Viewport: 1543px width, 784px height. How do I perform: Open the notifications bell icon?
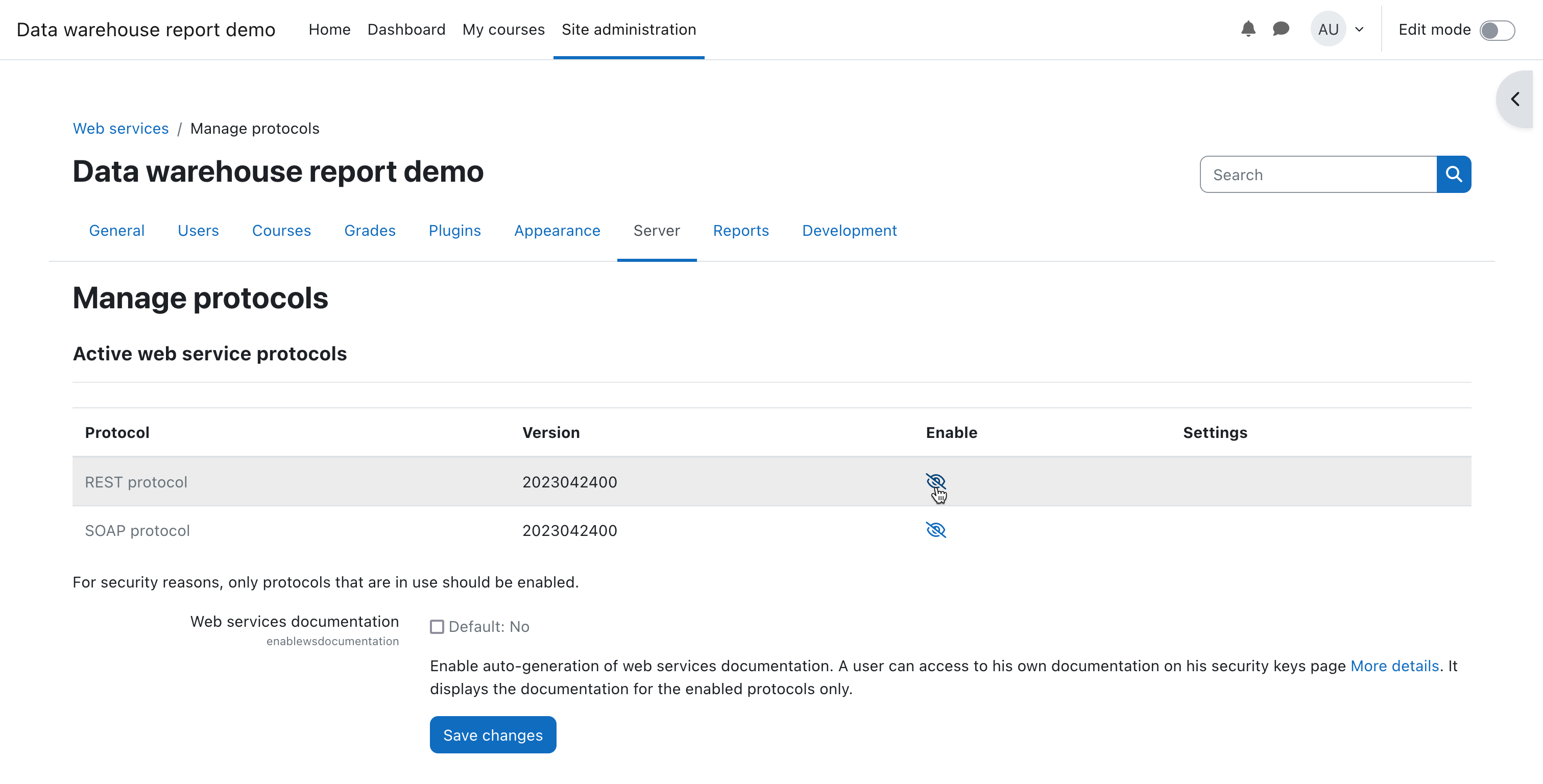pos(1248,29)
